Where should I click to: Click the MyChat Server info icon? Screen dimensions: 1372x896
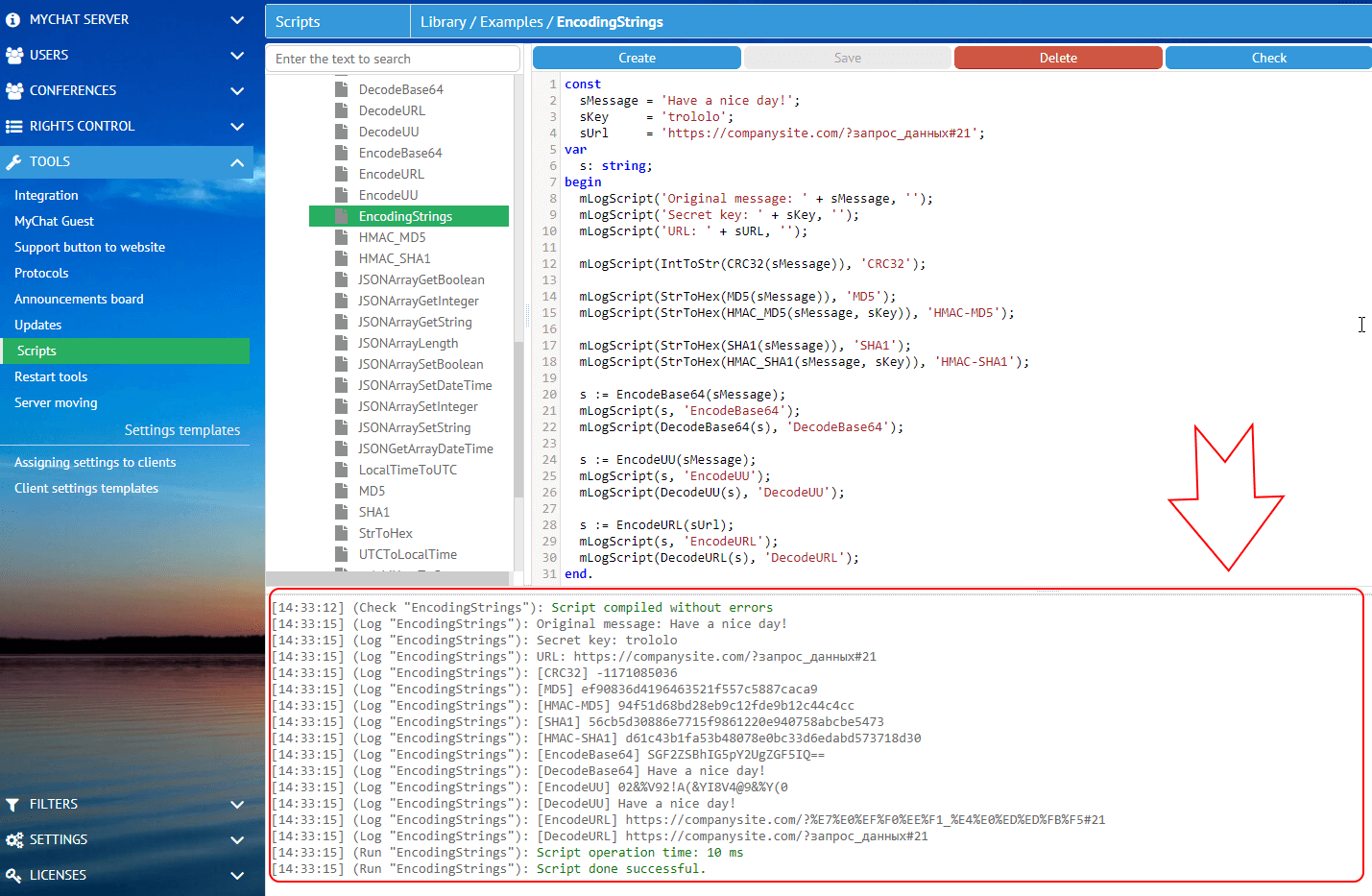coord(13,20)
